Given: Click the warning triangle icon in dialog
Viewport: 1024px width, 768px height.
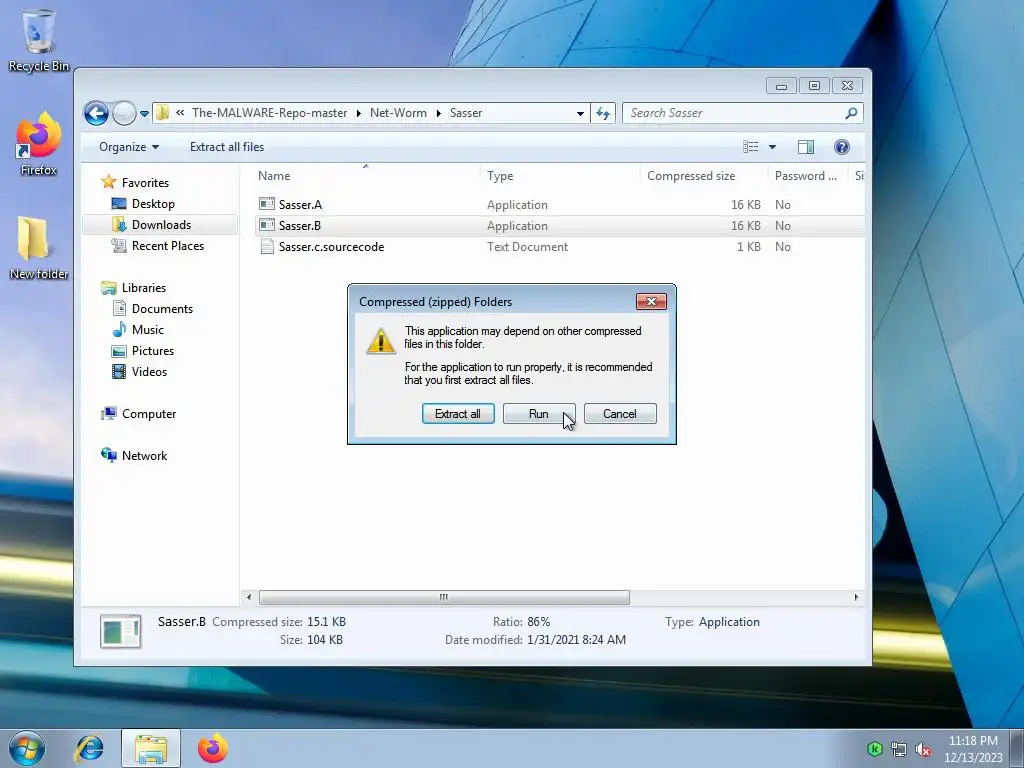Looking at the screenshot, I should (381, 341).
